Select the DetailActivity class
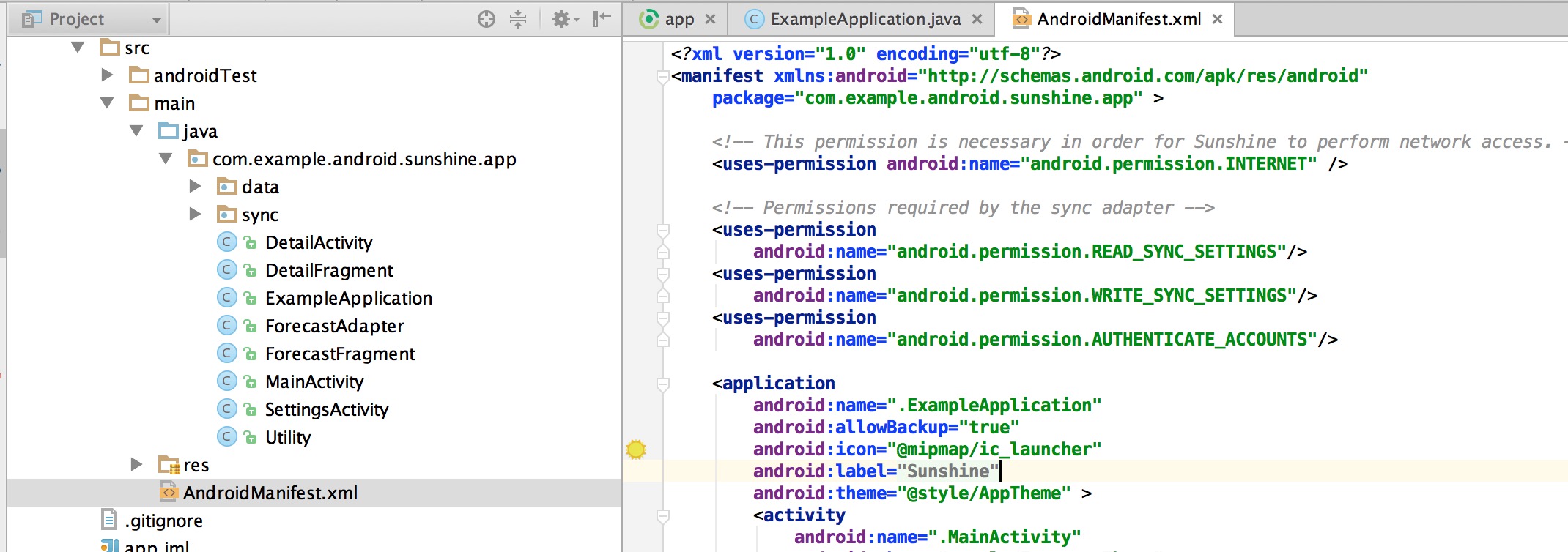 click(x=295, y=242)
